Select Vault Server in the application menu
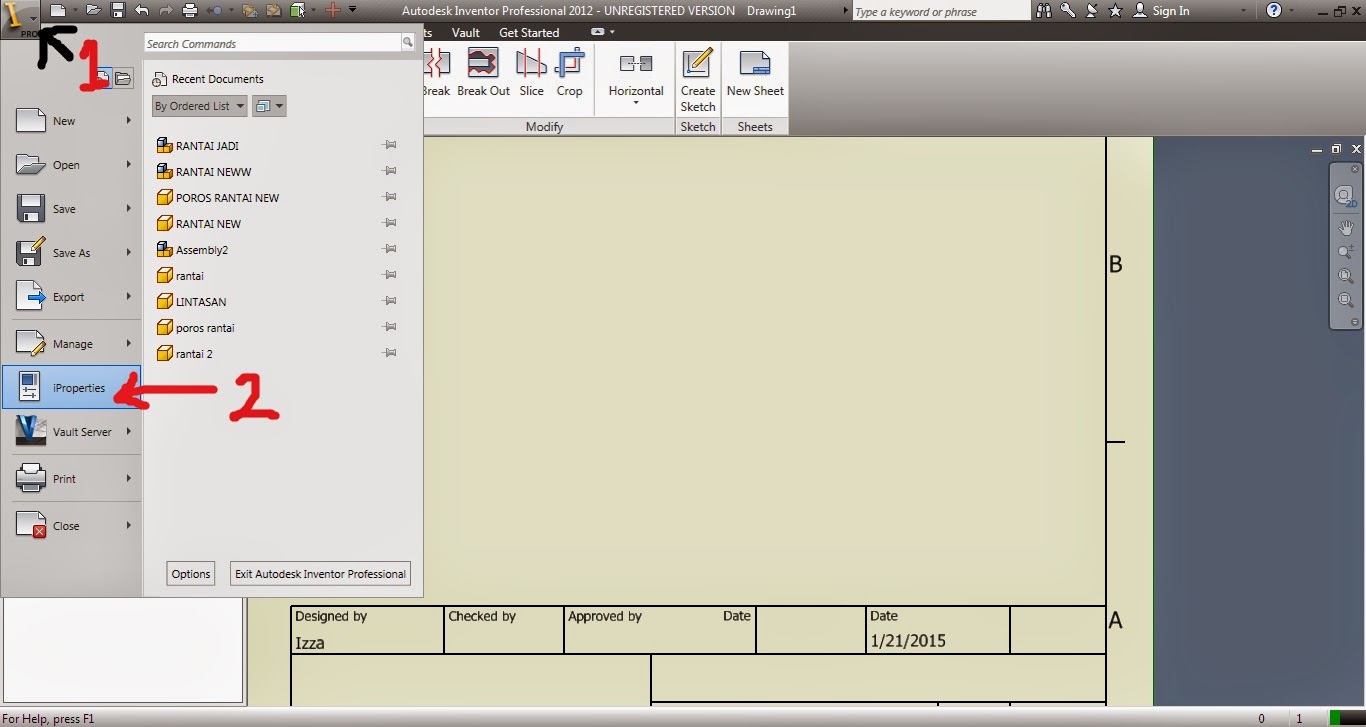The width and height of the screenshot is (1366, 727). click(x=71, y=432)
